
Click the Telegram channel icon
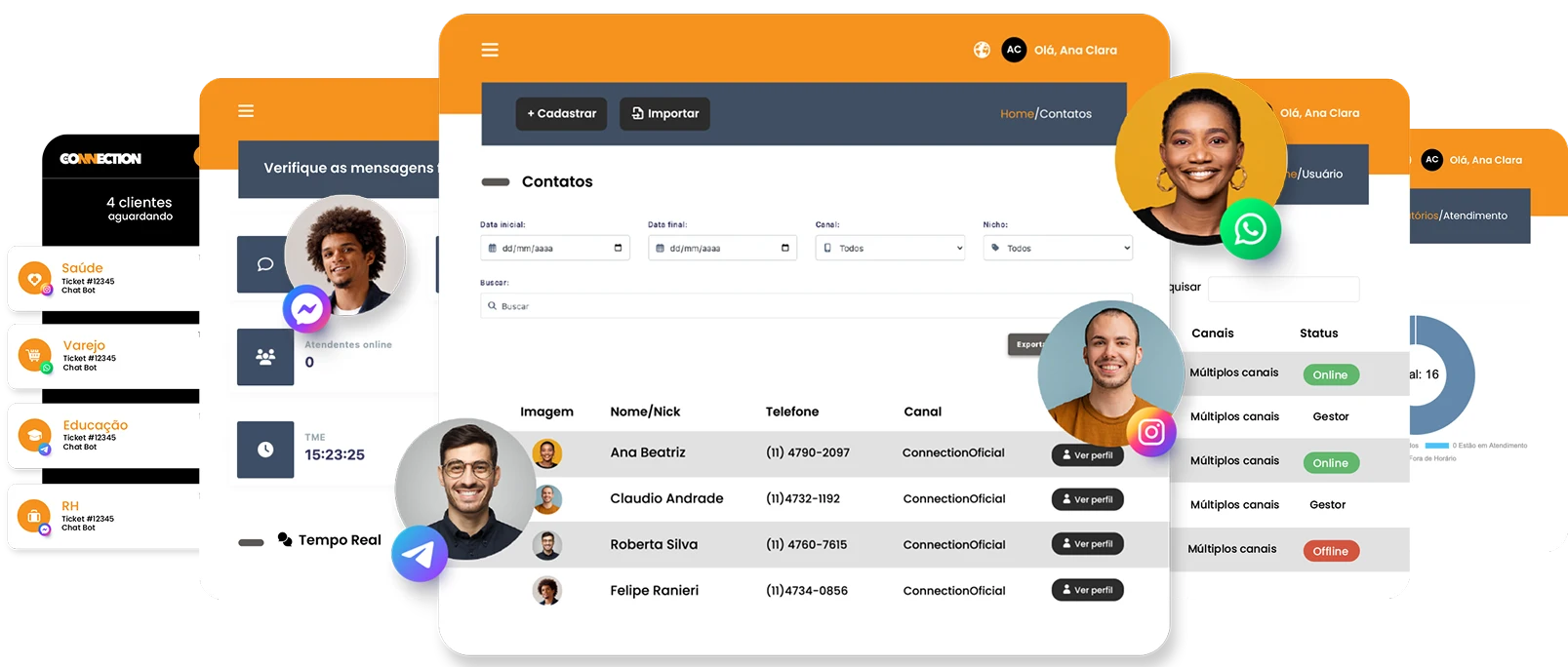[420, 554]
